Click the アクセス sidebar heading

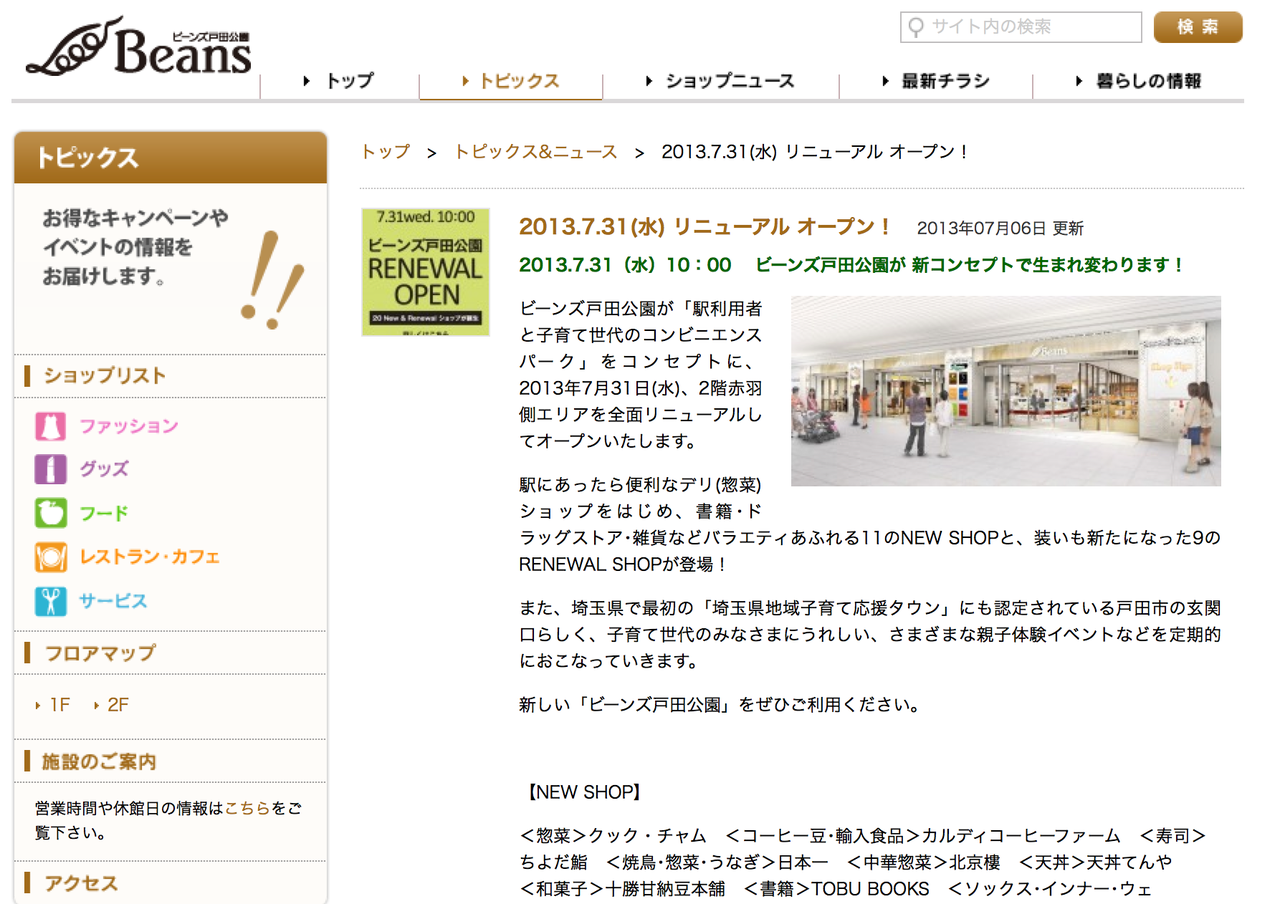point(81,884)
